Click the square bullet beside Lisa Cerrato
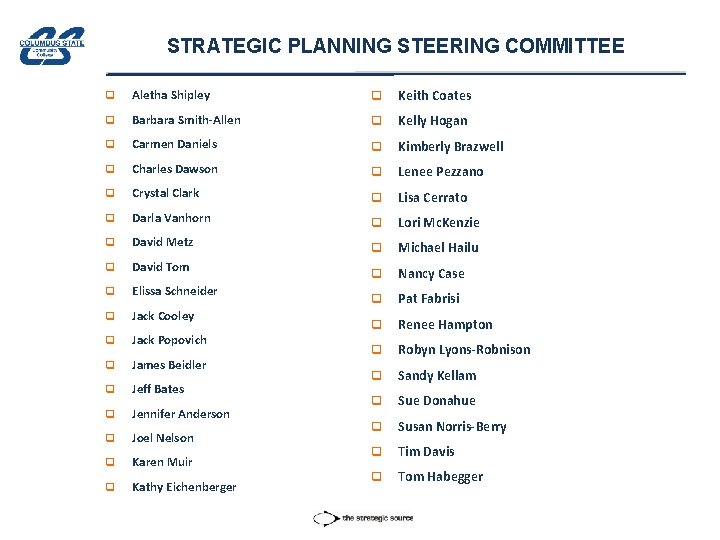The image size is (720, 540). [x=376, y=198]
